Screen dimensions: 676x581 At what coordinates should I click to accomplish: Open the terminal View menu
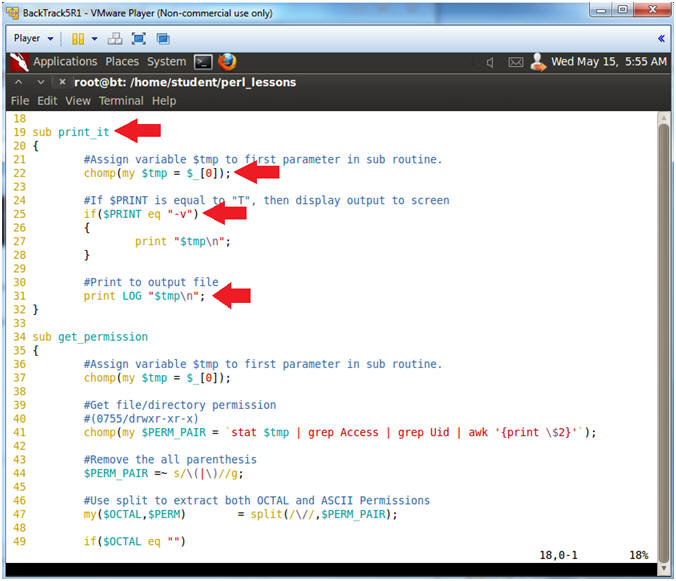[78, 101]
